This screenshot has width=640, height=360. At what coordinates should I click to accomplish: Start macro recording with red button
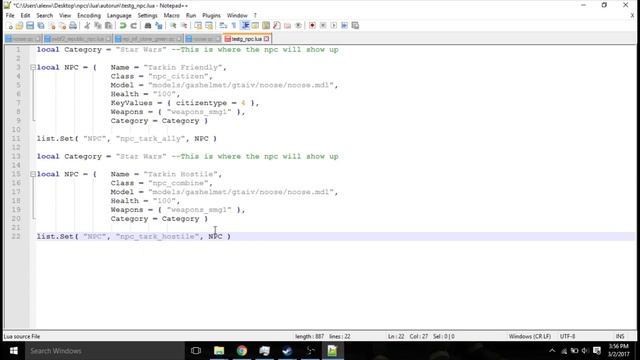click(x=312, y=26)
